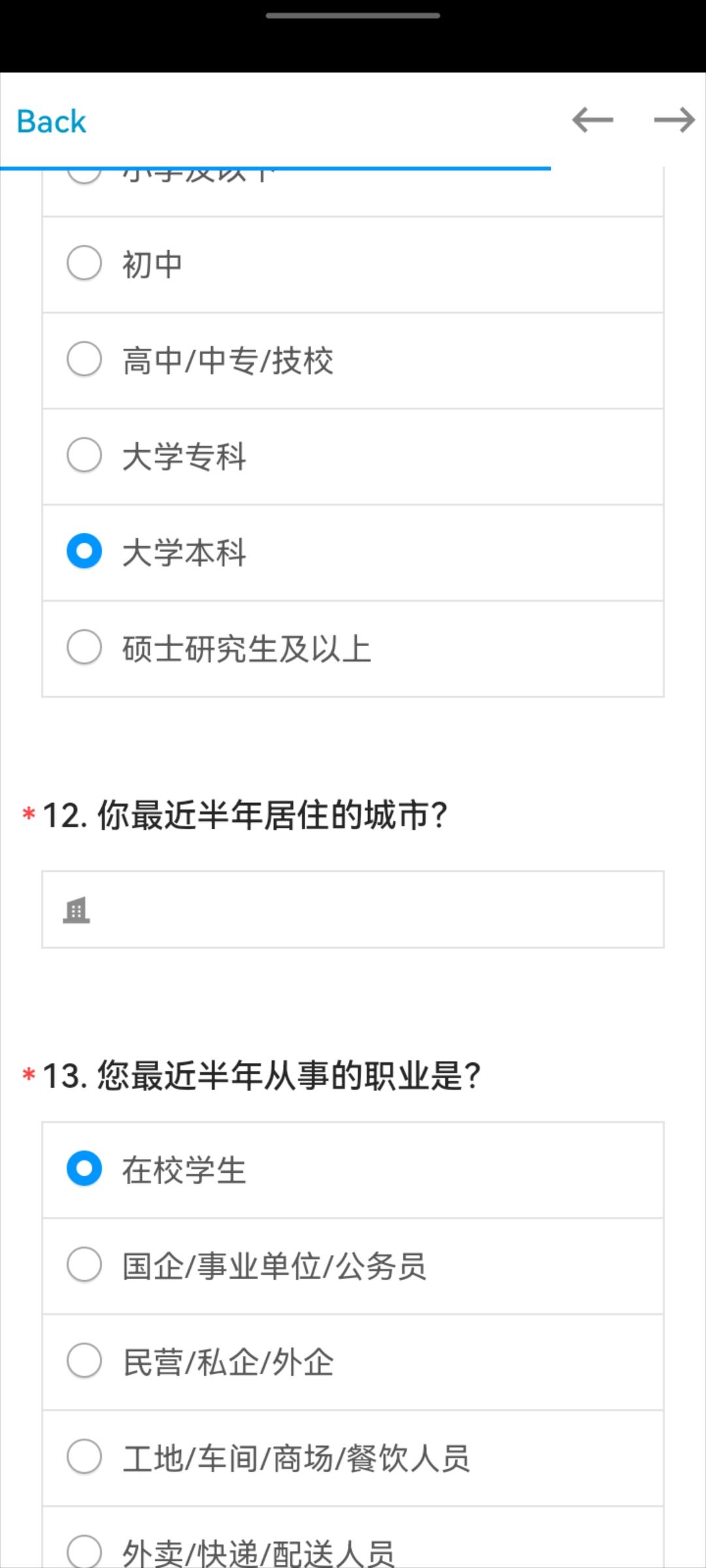Select 大学专科 radio button
The width and height of the screenshot is (706, 1568).
point(84,455)
